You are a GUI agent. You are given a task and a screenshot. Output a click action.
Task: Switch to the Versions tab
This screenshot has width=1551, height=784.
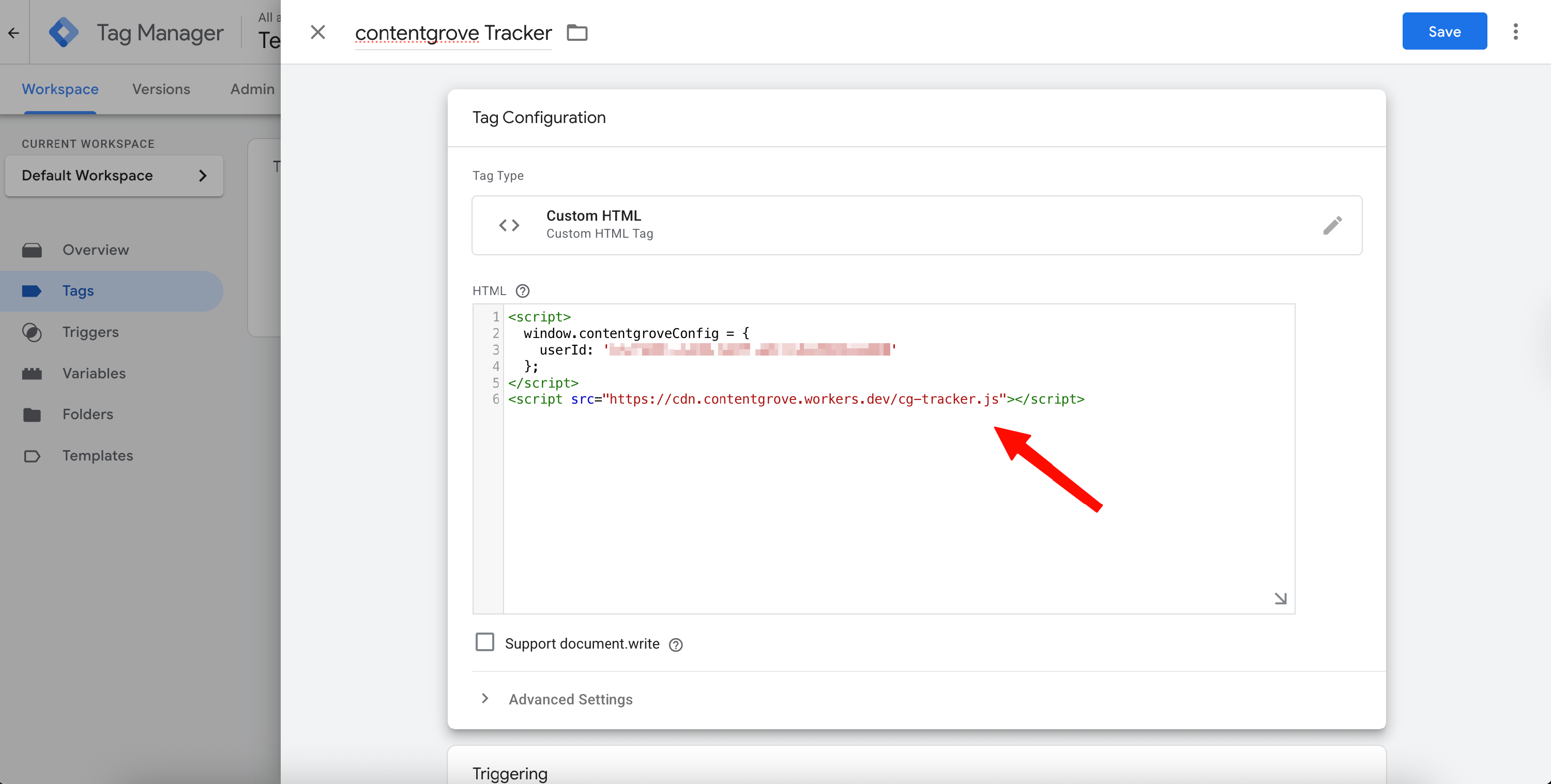point(161,89)
